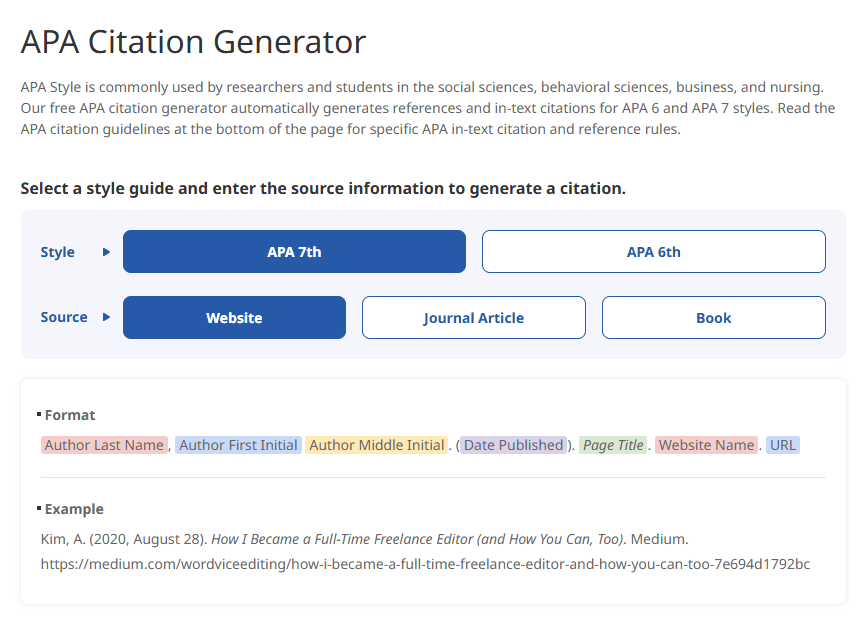Select the APA 7th style option
This screenshot has width=864, height=618.
click(293, 251)
